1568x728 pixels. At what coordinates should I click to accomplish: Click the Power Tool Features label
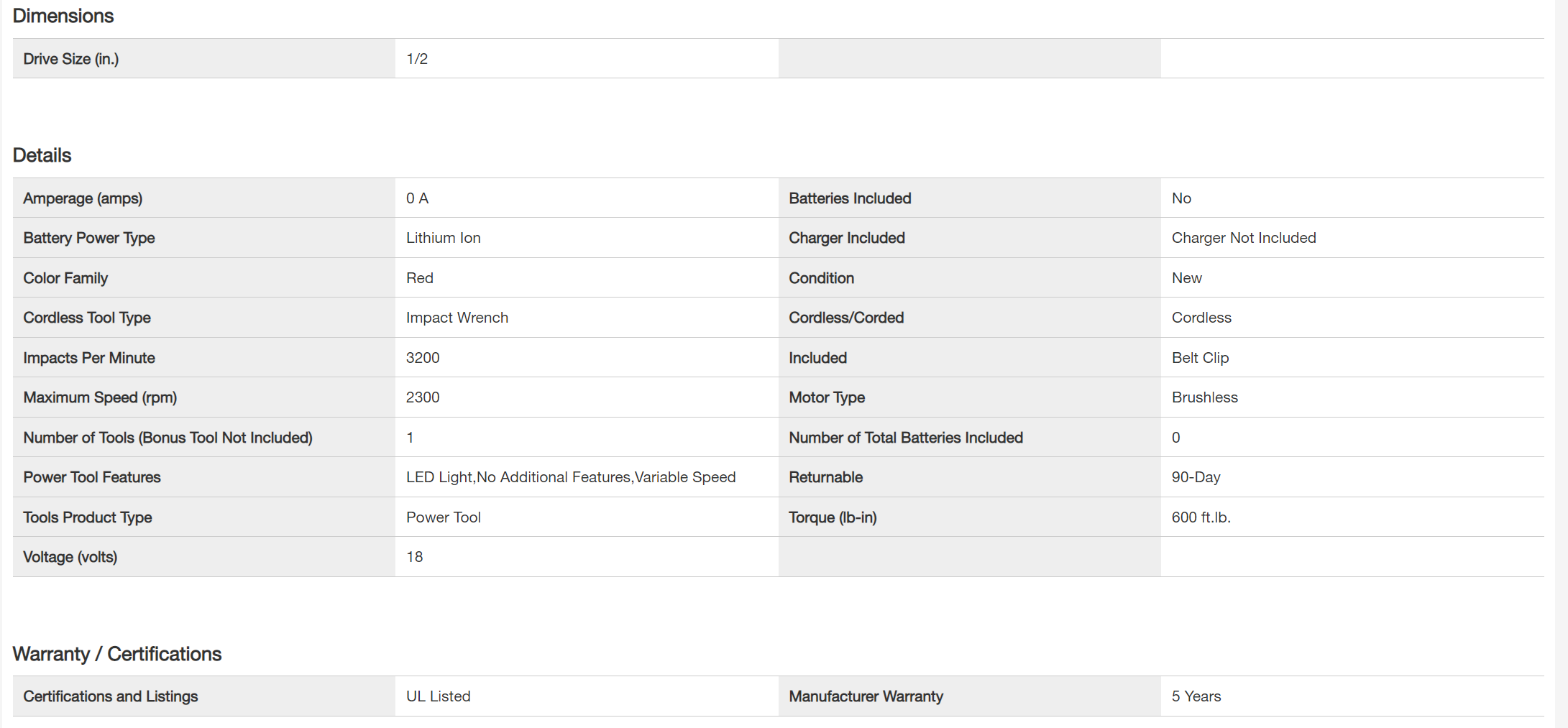(x=92, y=477)
